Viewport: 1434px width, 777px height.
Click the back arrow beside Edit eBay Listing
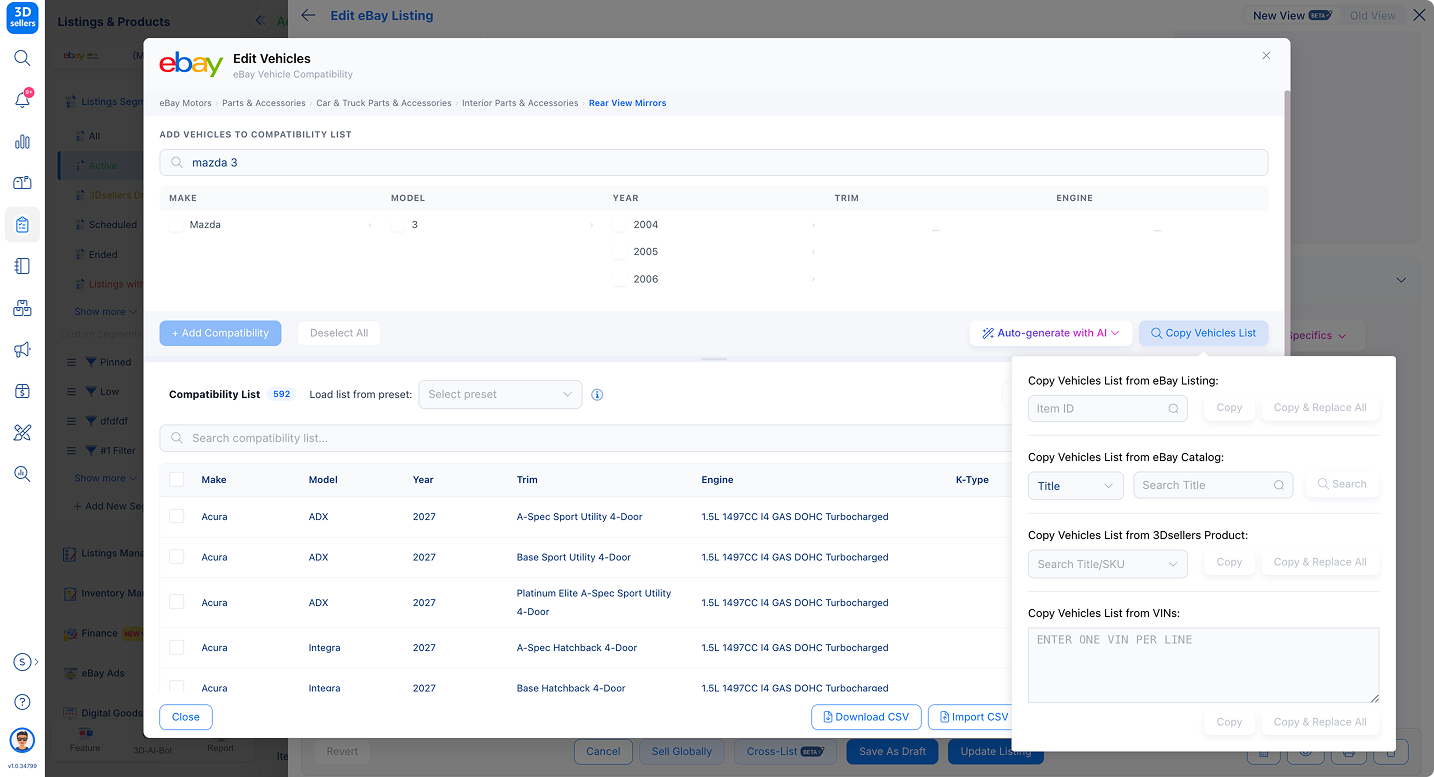[308, 16]
